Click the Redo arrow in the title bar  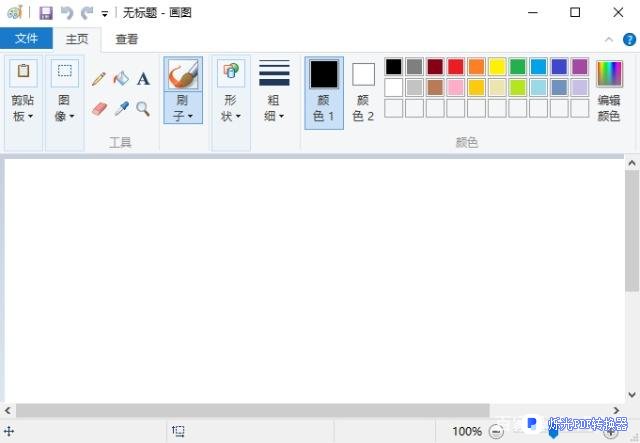pos(87,13)
